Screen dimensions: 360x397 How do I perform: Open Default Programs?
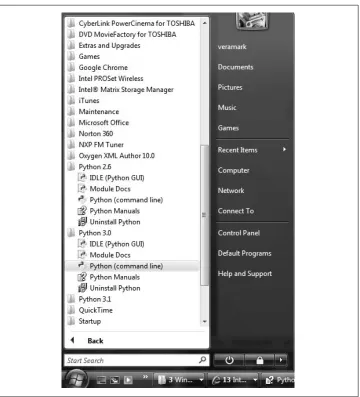pos(244,253)
